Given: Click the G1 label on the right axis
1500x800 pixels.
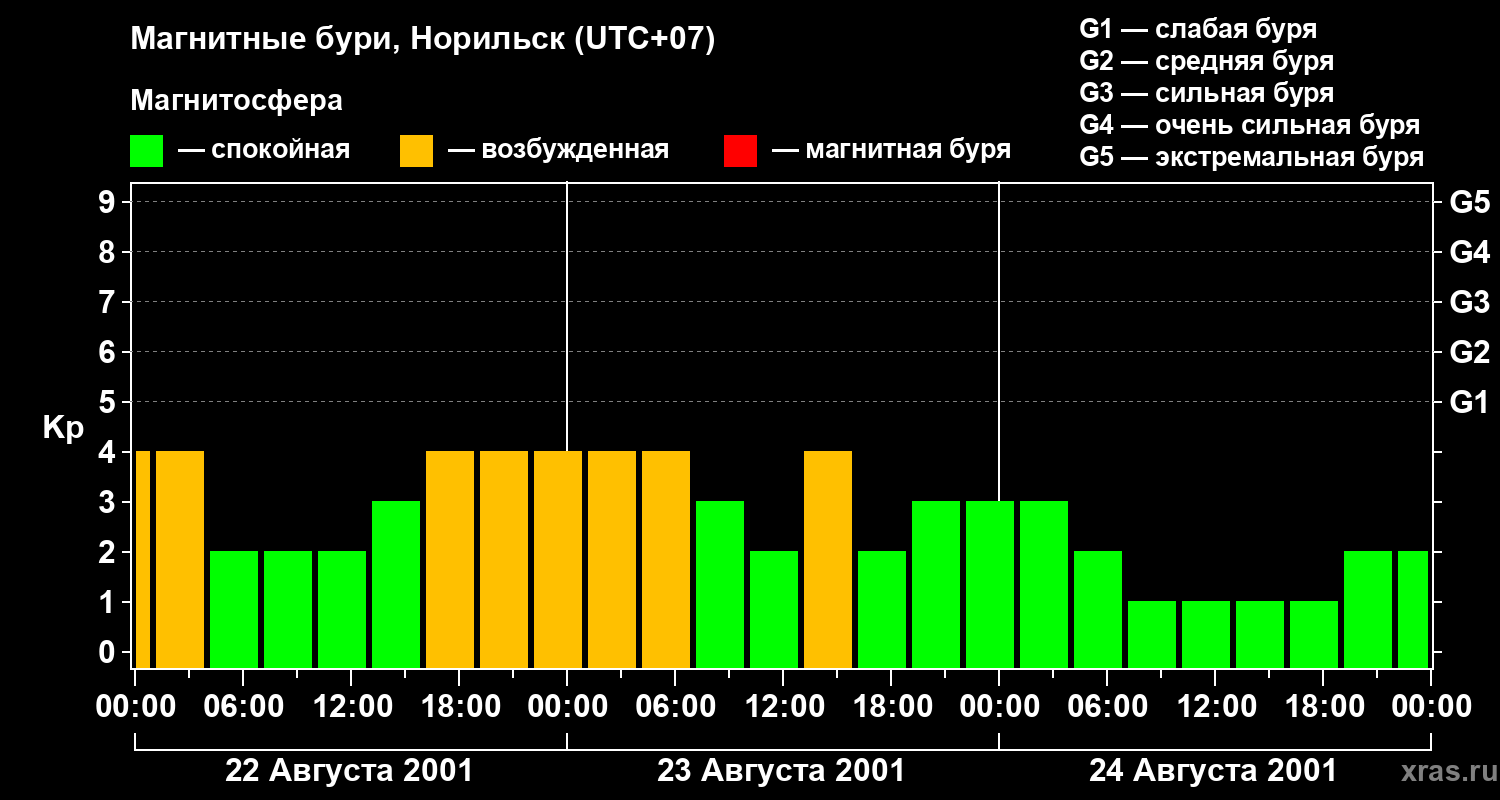Looking at the screenshot, I should coord(1469,402).
